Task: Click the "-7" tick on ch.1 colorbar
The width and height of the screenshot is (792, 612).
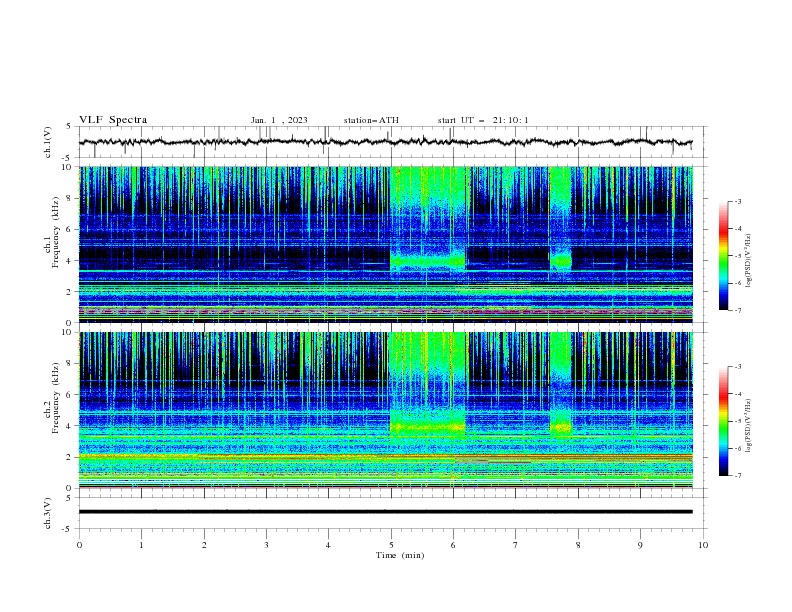Action: pos(737,310)
